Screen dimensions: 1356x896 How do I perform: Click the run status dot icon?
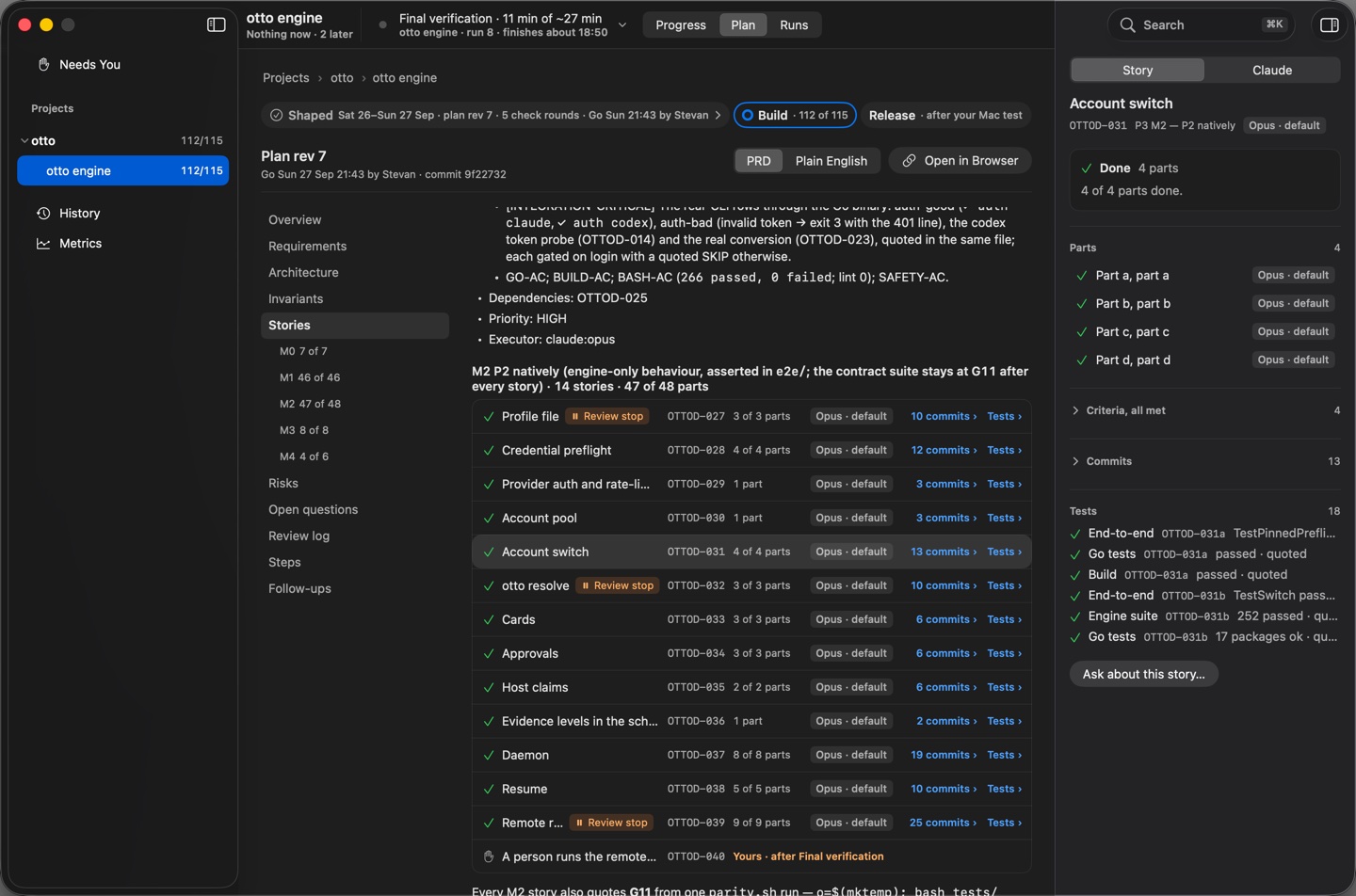(382, 25)
